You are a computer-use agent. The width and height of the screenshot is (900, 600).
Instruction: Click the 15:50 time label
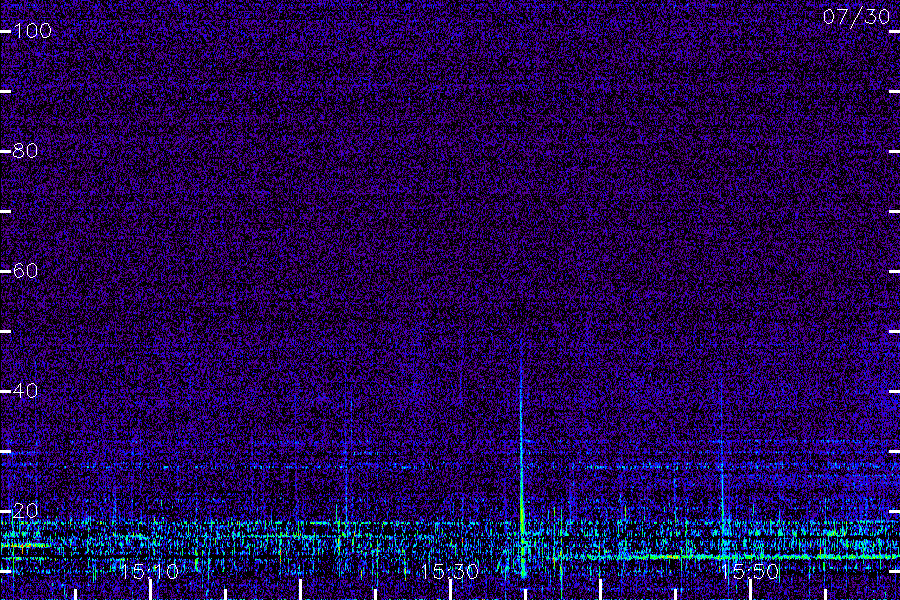[750, 571]
